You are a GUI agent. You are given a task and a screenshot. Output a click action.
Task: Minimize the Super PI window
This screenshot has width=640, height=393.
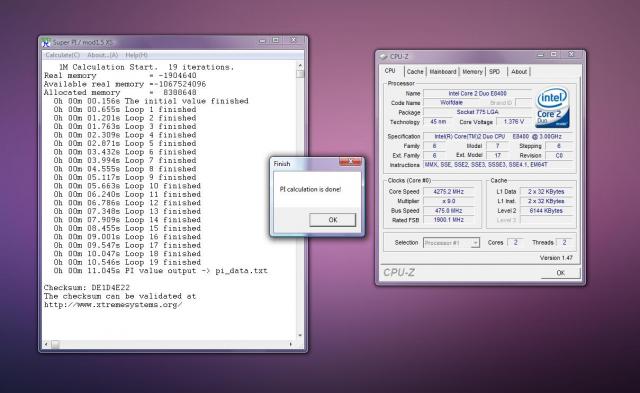pyautogui.click(x=262, y=40)
